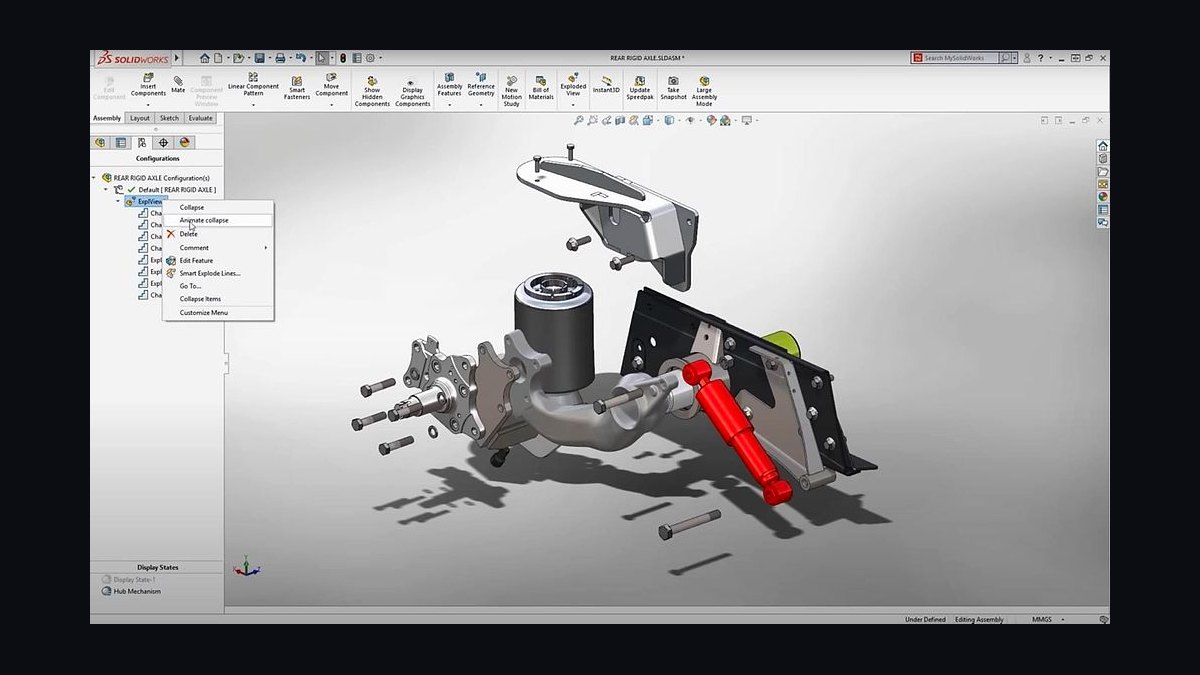This screenshot has width=1200, height=675.
Task: Click the Smart Fasteners tool
Action: tap(297, 88)
